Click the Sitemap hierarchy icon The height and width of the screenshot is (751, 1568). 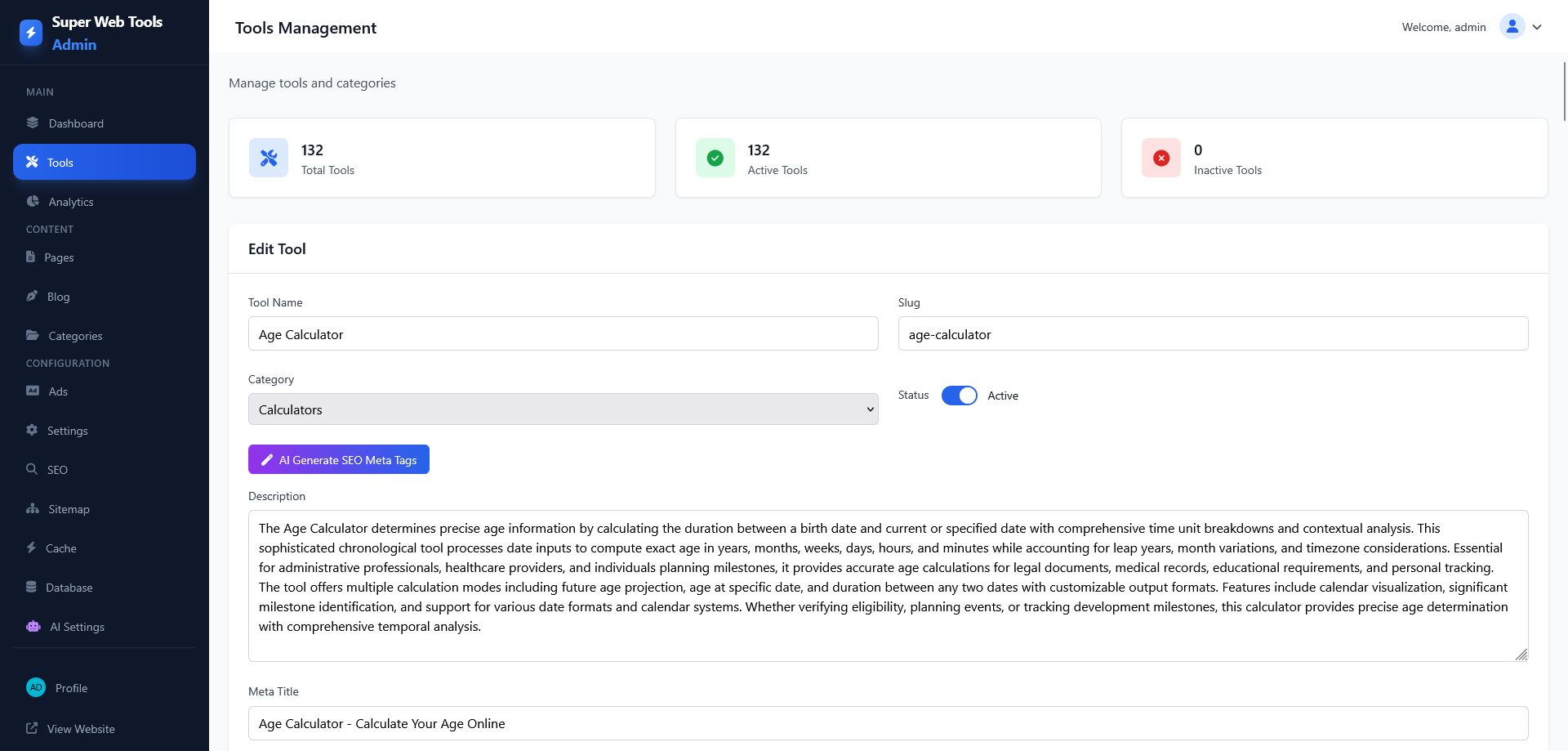tap(33, 509)
